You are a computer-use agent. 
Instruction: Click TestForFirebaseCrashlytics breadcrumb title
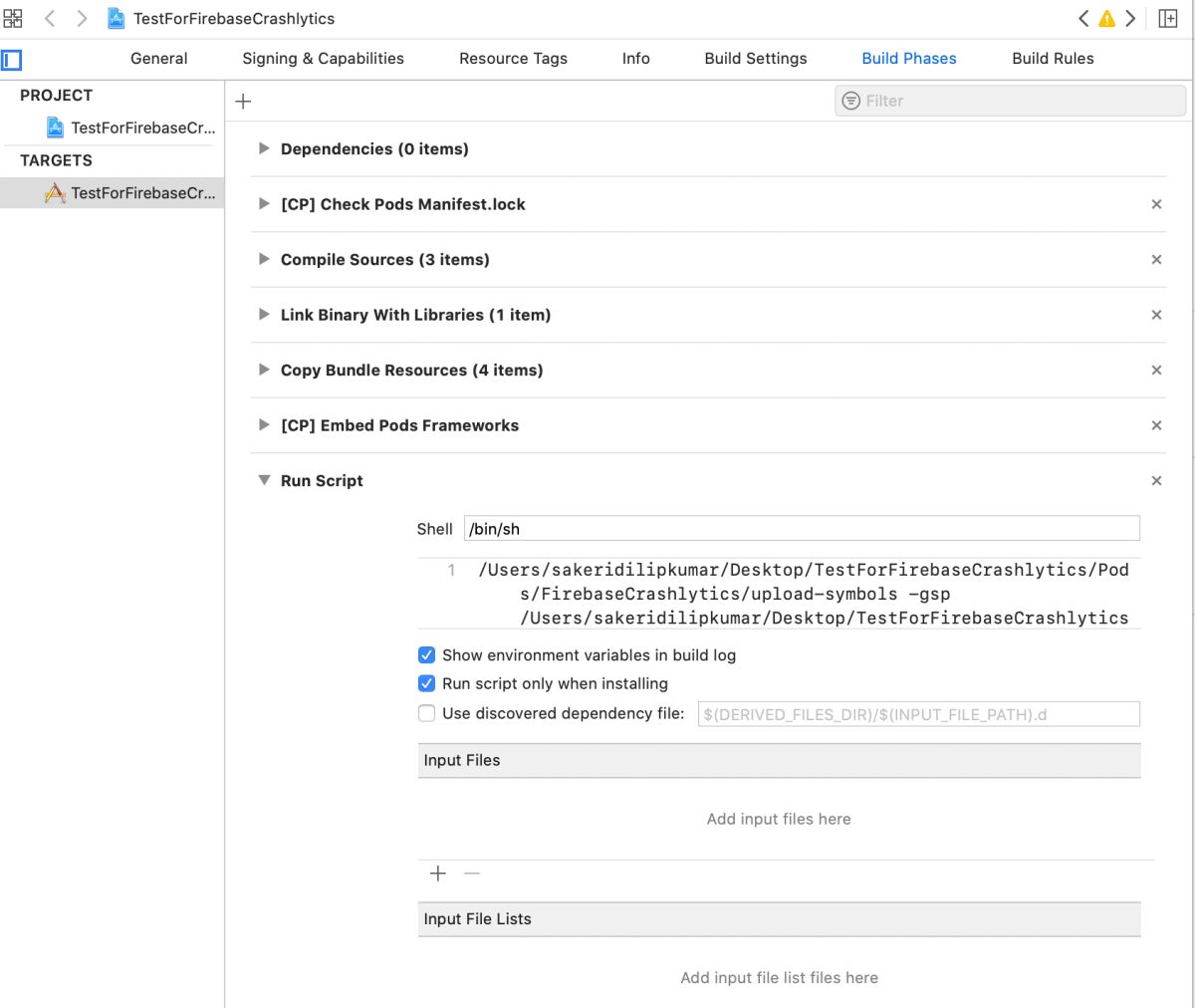(x=234, y=18)
